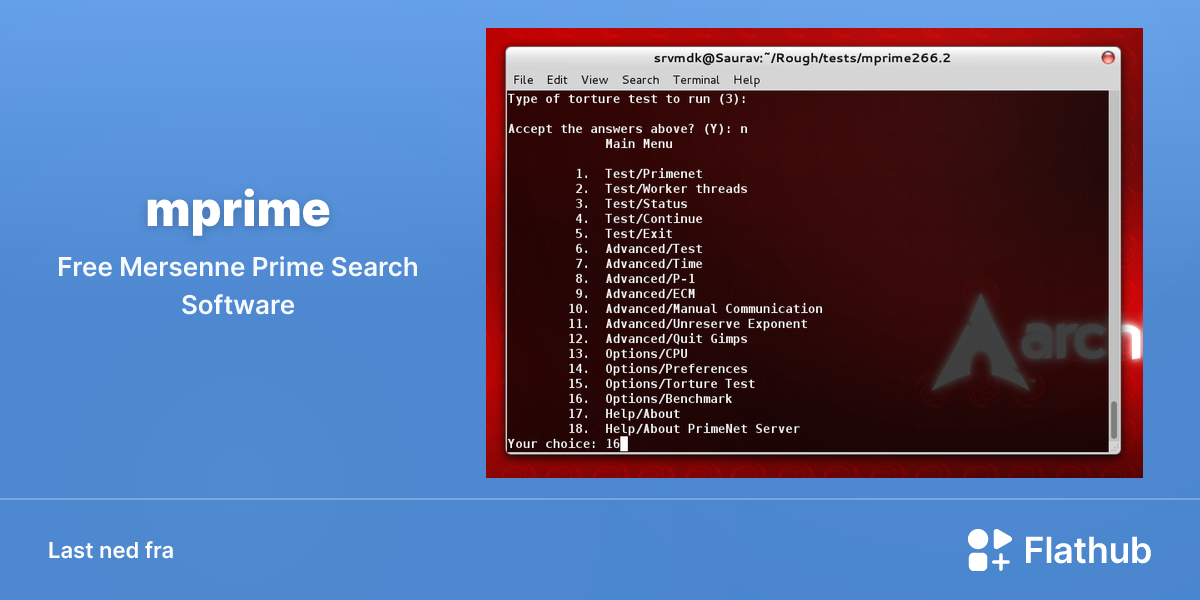Click the 'Advanced/Quit Gimps' line
This screenshot has height=600, width=1200.
[657, 339]
